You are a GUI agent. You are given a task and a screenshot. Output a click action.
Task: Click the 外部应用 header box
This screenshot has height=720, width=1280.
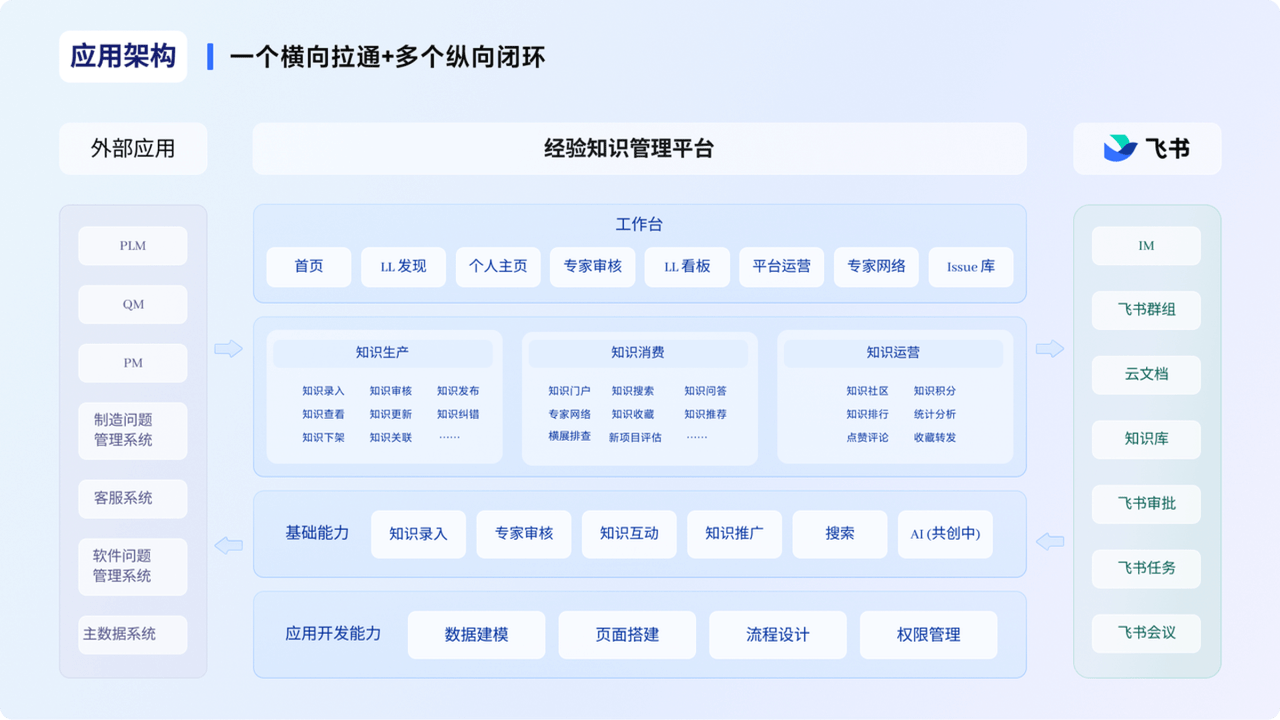(133, 149)
